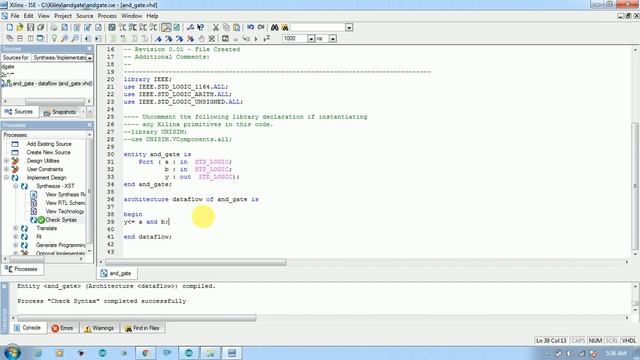Click the Implement Design run arrows icon
Screen dimensions: 640x360
15,178
